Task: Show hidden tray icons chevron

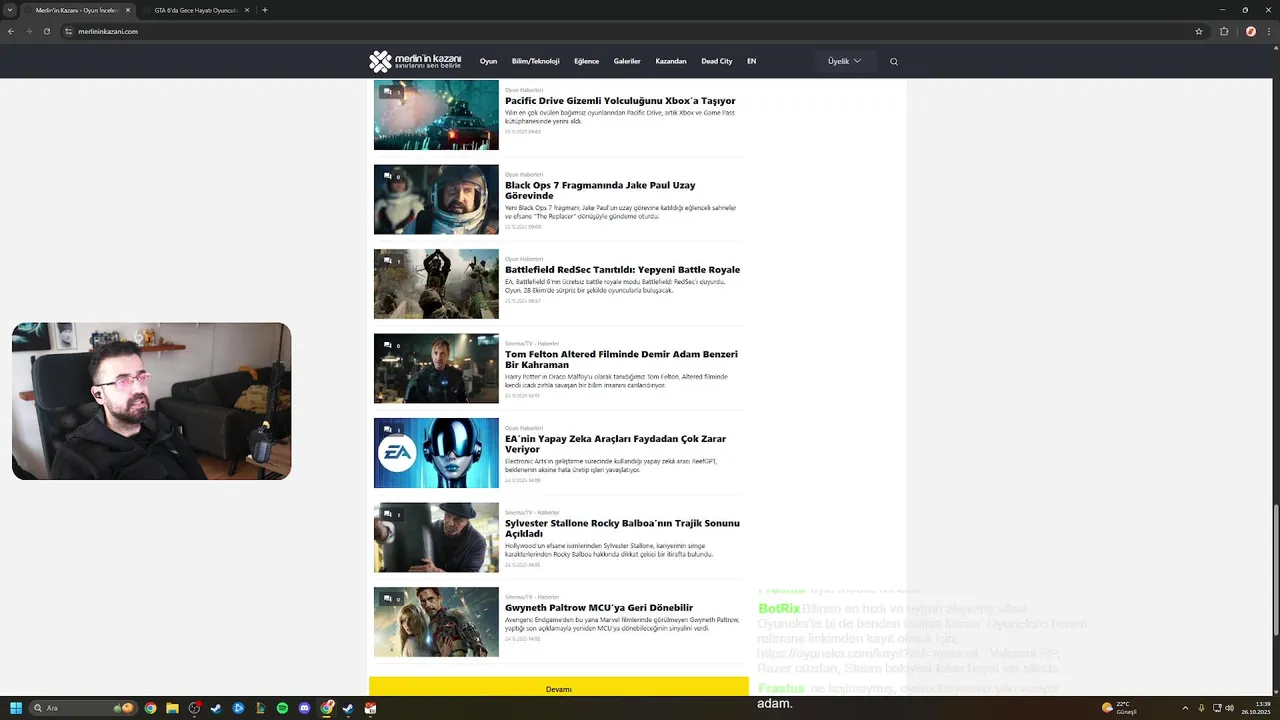Action: [x=1185, y=708]
